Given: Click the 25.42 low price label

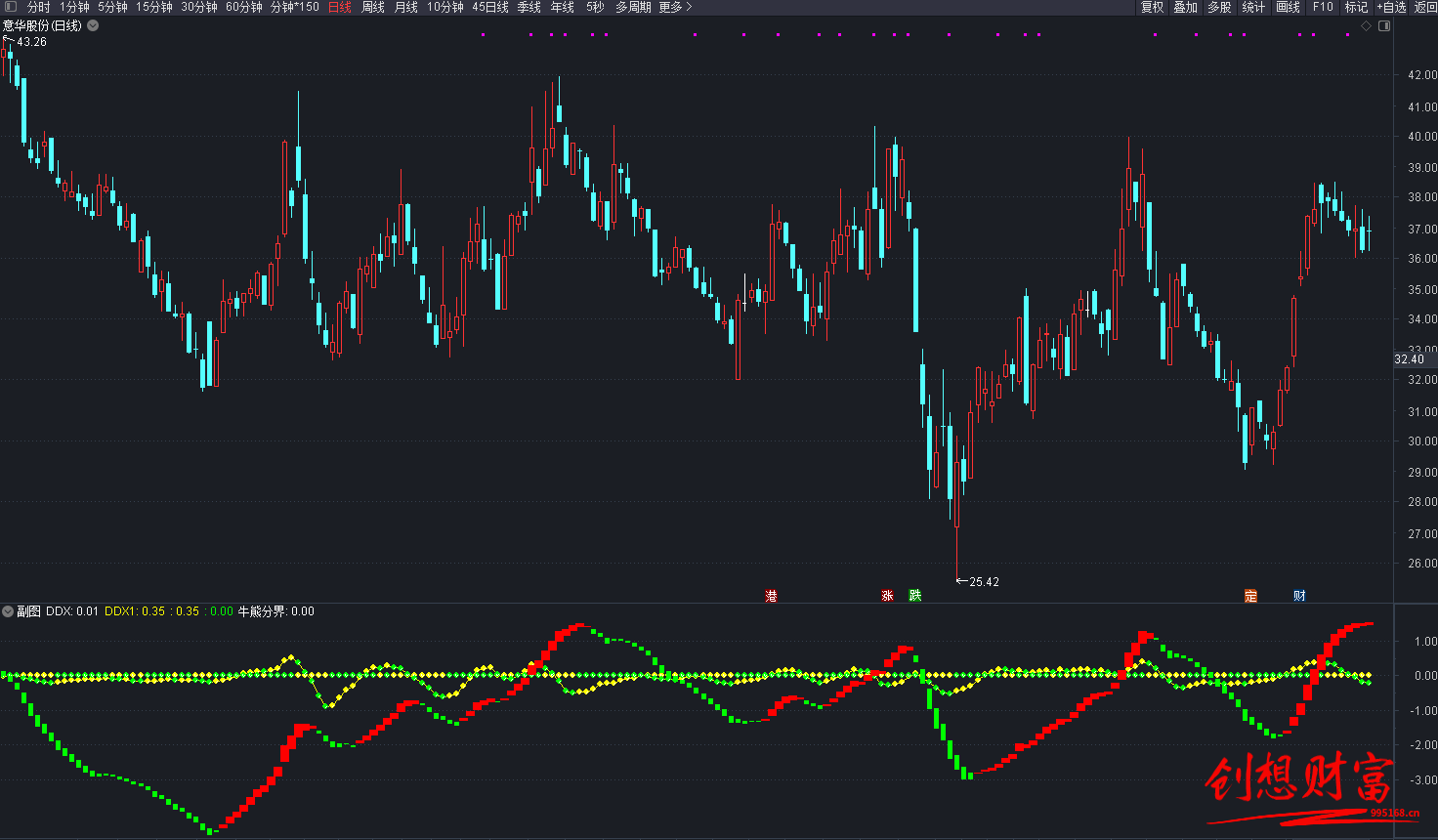Looking at the screenshot, I should pyautogui.click(x=984, y=582).
